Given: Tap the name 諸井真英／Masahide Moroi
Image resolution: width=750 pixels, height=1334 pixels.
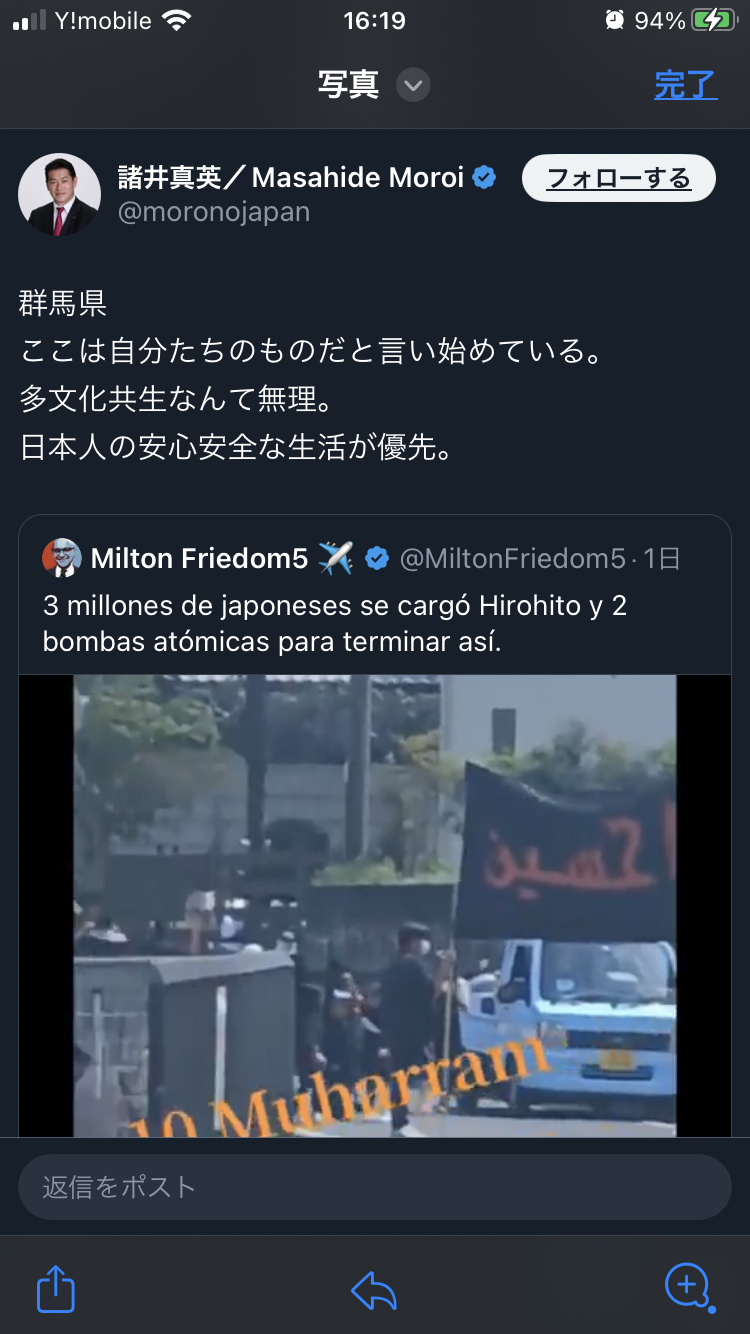Looking at the screenshot, I should [291, 178].
